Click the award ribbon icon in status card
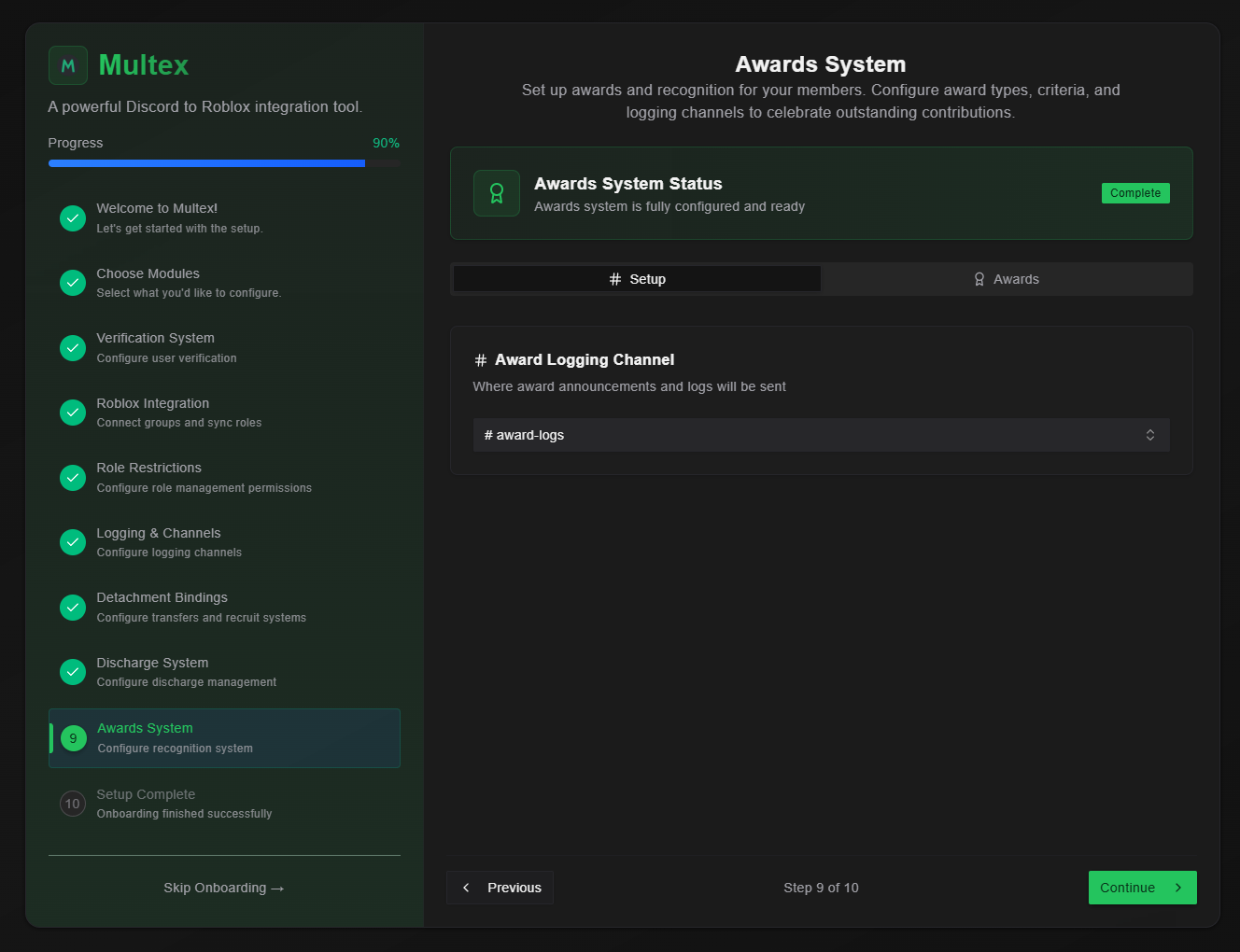 tap(497, 193)
